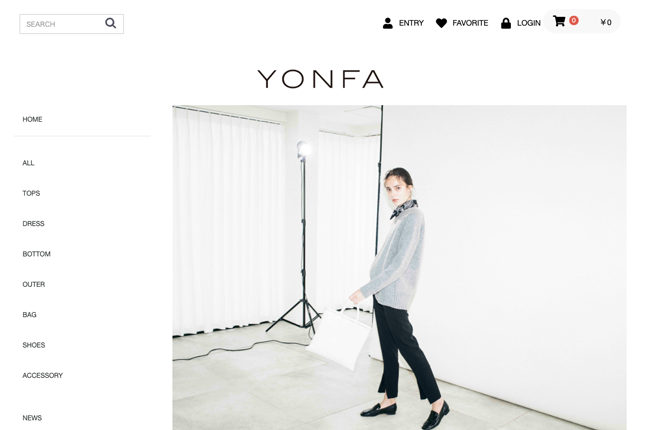The height and width of the screenshot is (430, 660).
Task: Select the ALL category
Action: click(x=28, y=163)
